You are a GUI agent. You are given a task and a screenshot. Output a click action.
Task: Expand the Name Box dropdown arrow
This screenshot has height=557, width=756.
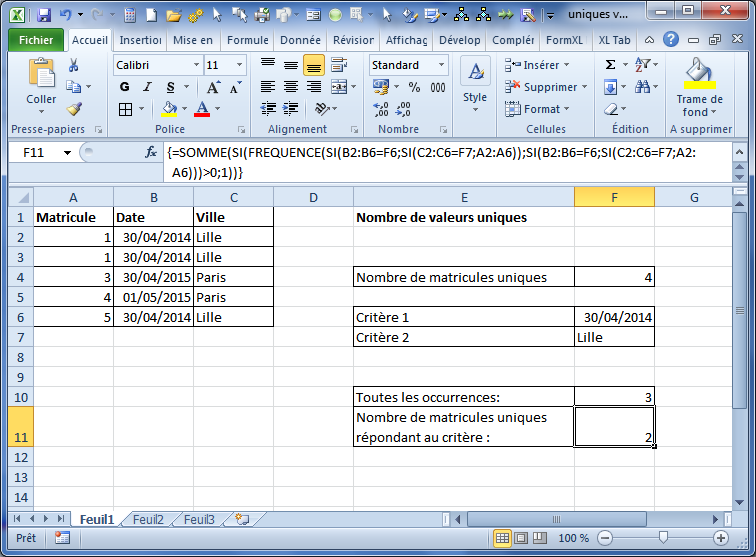(x=67, y=153)
